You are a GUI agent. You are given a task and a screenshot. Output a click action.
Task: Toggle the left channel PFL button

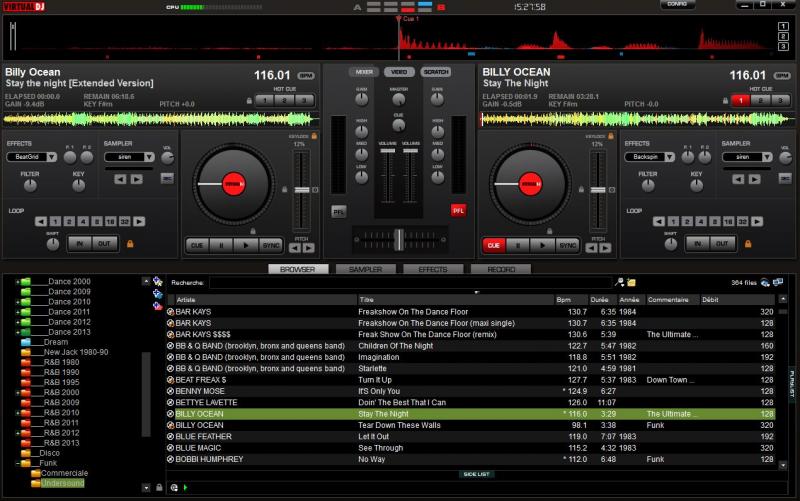click(339, 211)
